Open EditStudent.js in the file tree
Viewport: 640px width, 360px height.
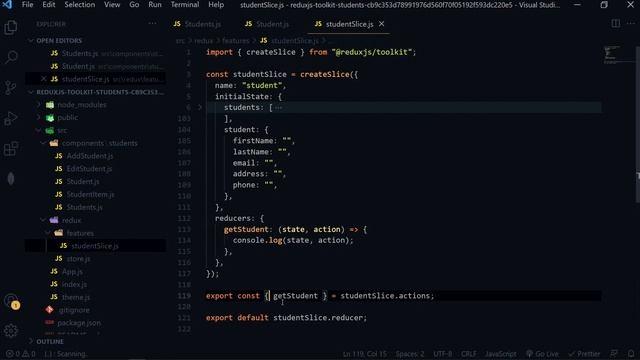click(89, 169)
